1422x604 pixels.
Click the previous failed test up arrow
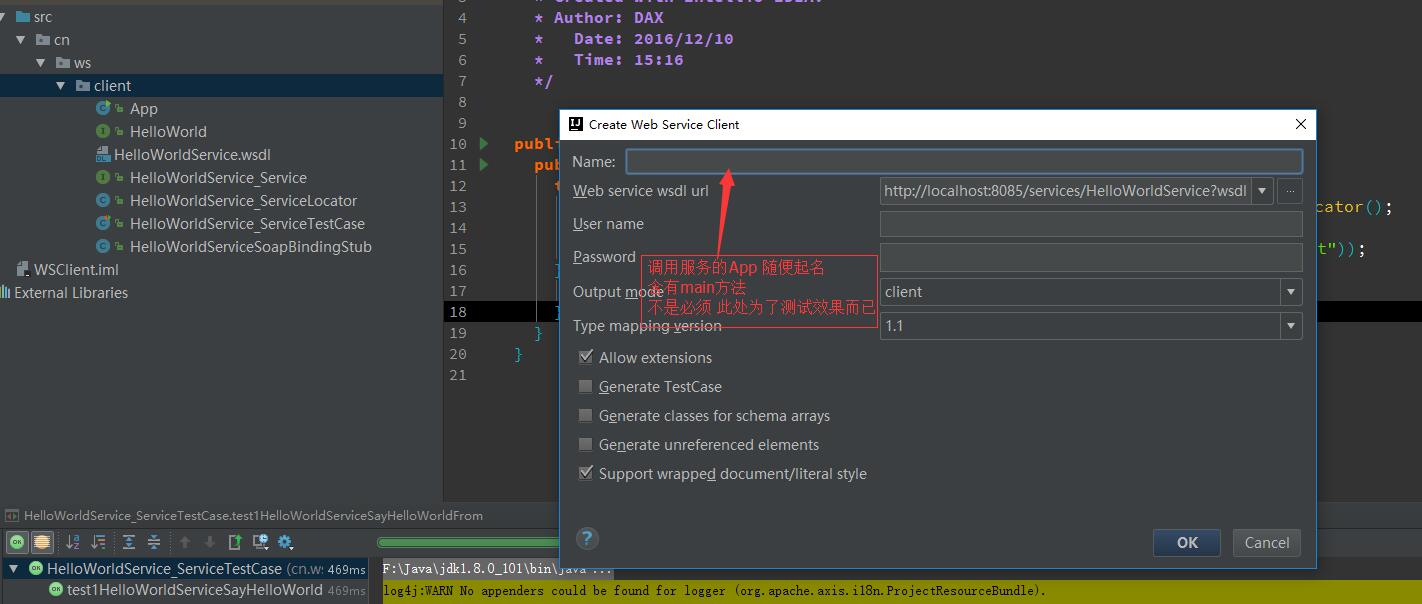click(185, 542)
